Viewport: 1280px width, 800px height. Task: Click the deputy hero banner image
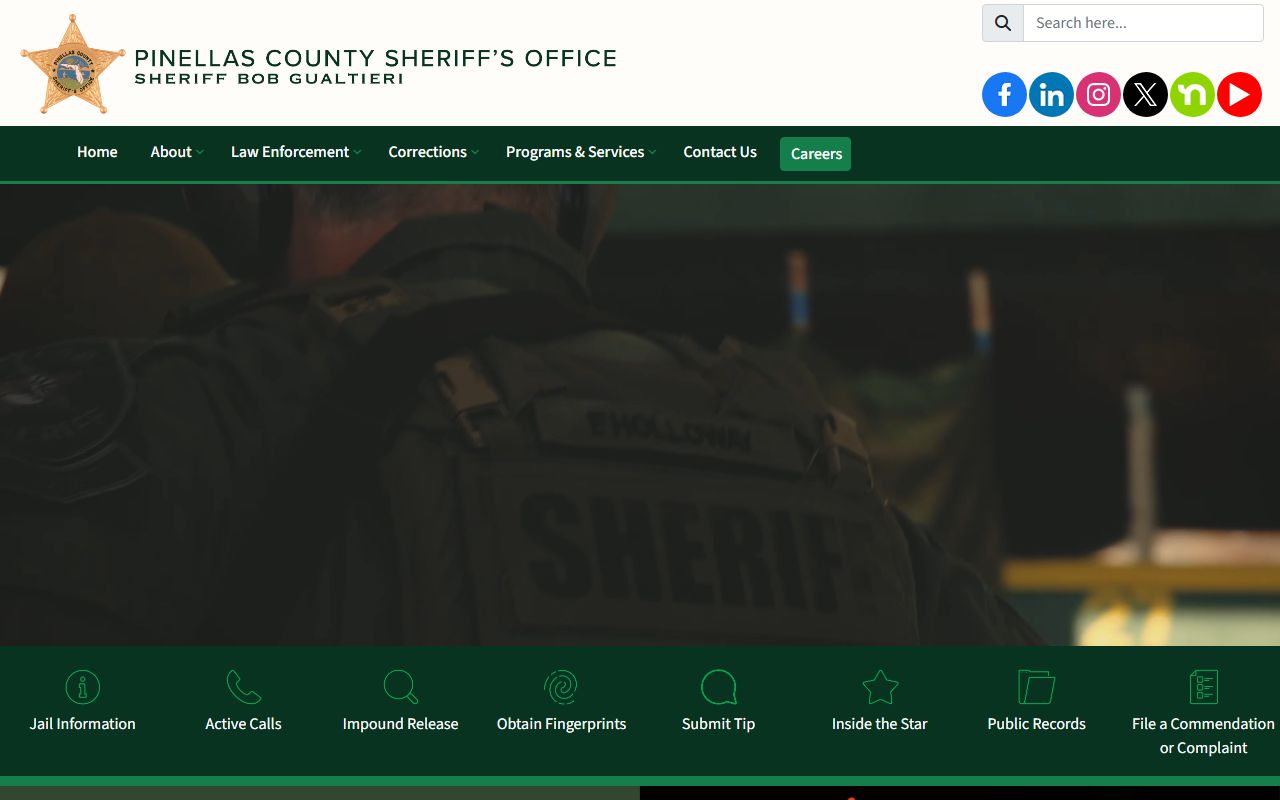(x=640, y=415)
